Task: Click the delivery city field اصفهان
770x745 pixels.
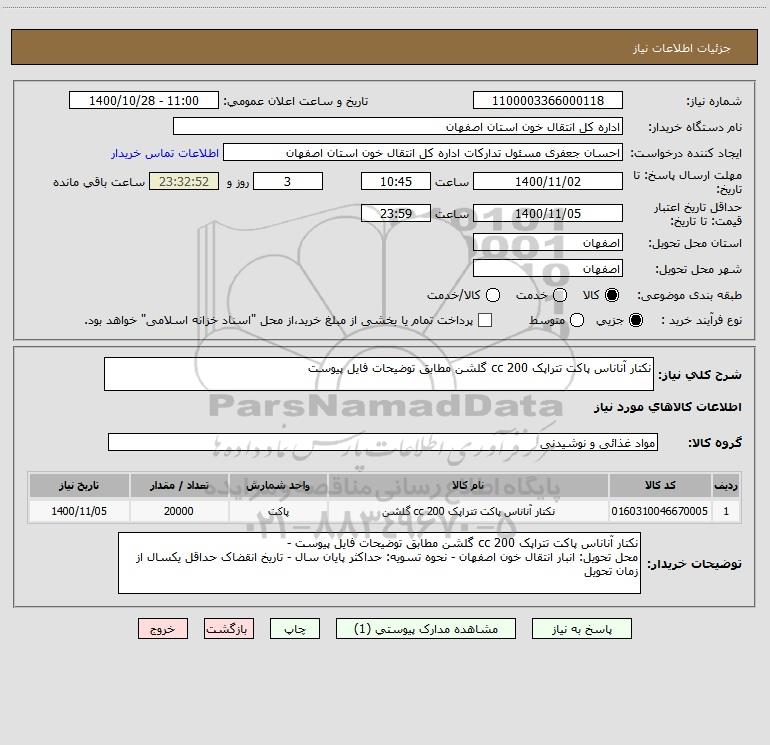Action: 548,269
